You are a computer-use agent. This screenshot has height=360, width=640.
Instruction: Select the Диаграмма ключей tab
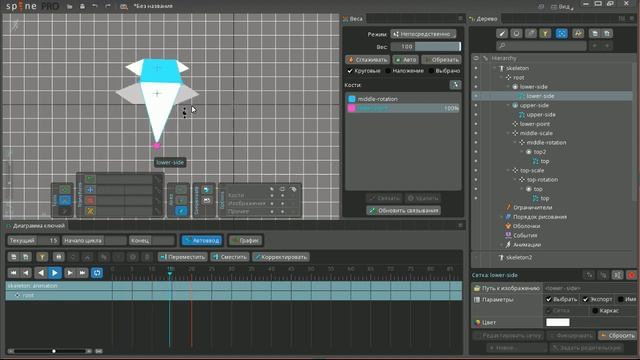[x=36, y=226]
